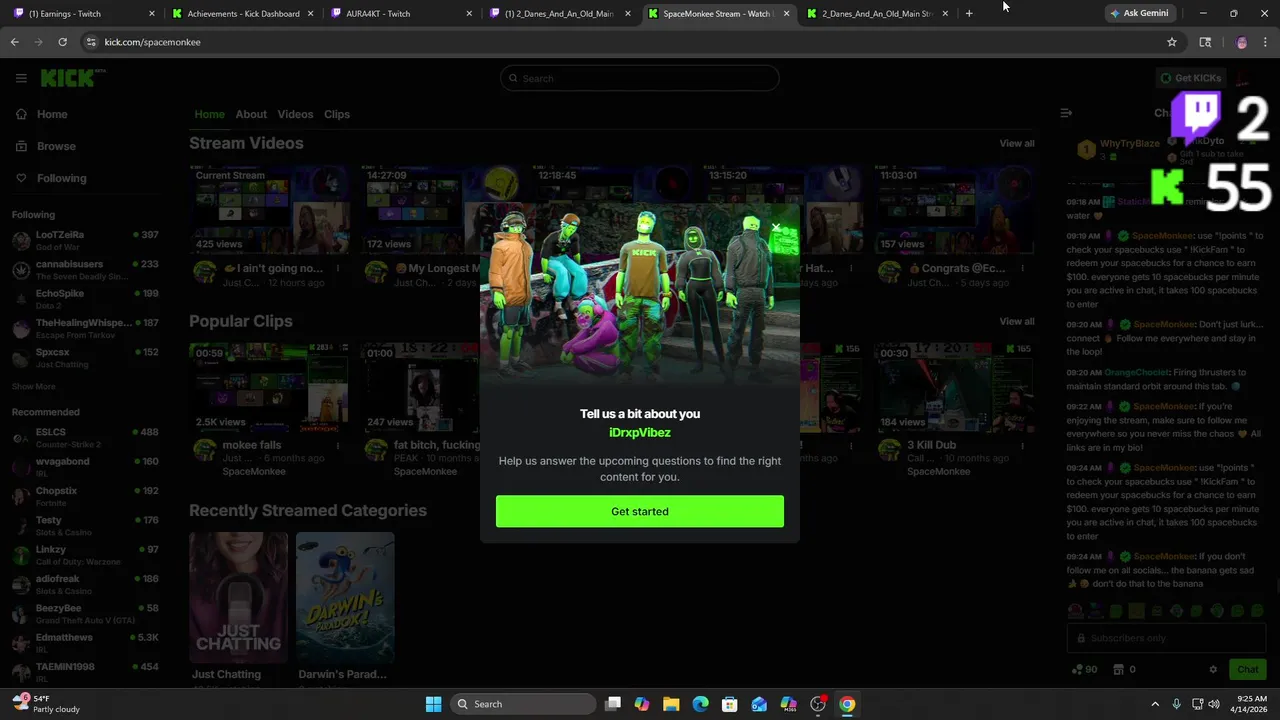This screenshot has height=720, width=1280.
Task: Click Get KICKs button in header
Action: (1190, 78)
